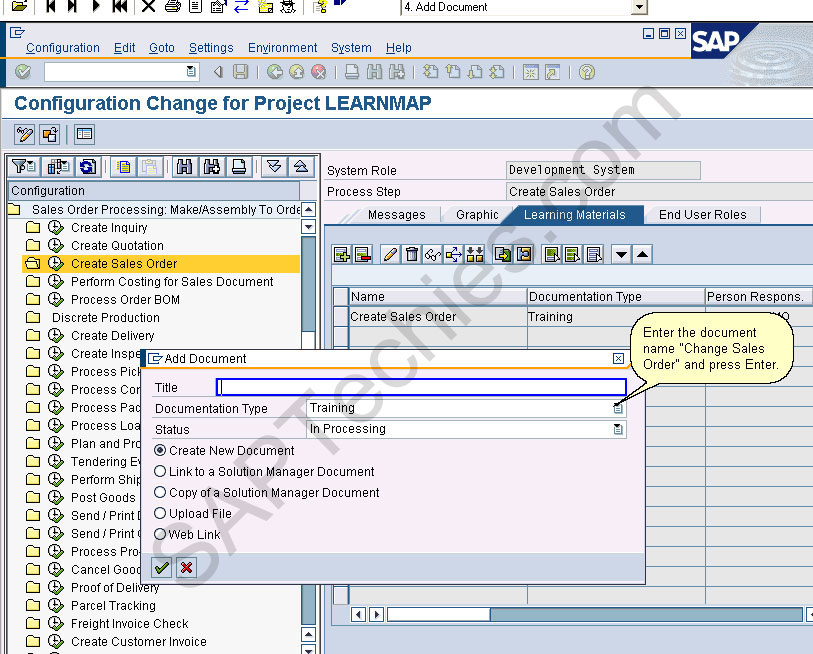Click the yellow Exit arrow icon
The image size is (813, 654).
click(297, 72)
